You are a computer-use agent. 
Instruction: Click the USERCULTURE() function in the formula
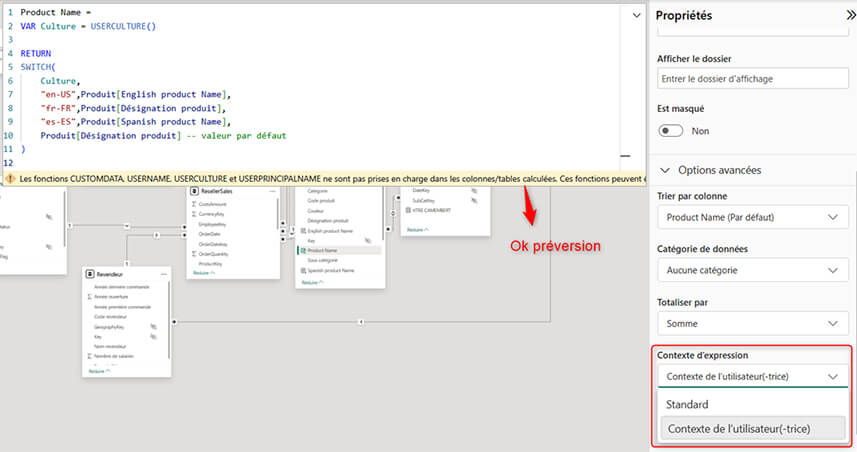tap(123, 26)
